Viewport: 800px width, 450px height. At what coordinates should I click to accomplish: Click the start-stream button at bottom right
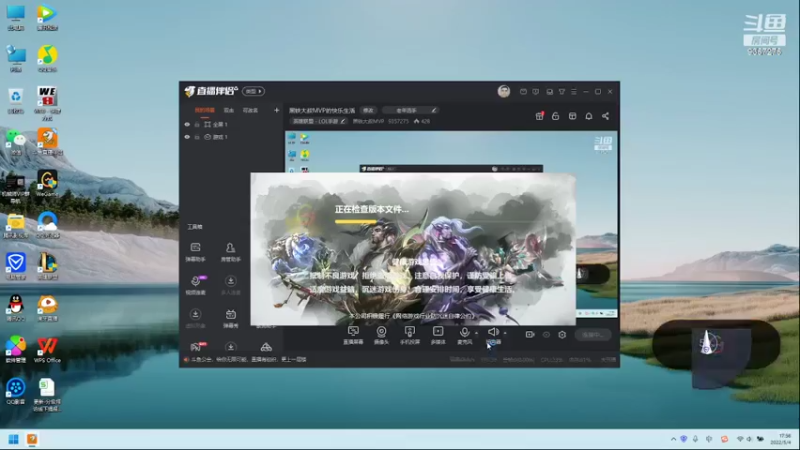(x=593, y=335)
